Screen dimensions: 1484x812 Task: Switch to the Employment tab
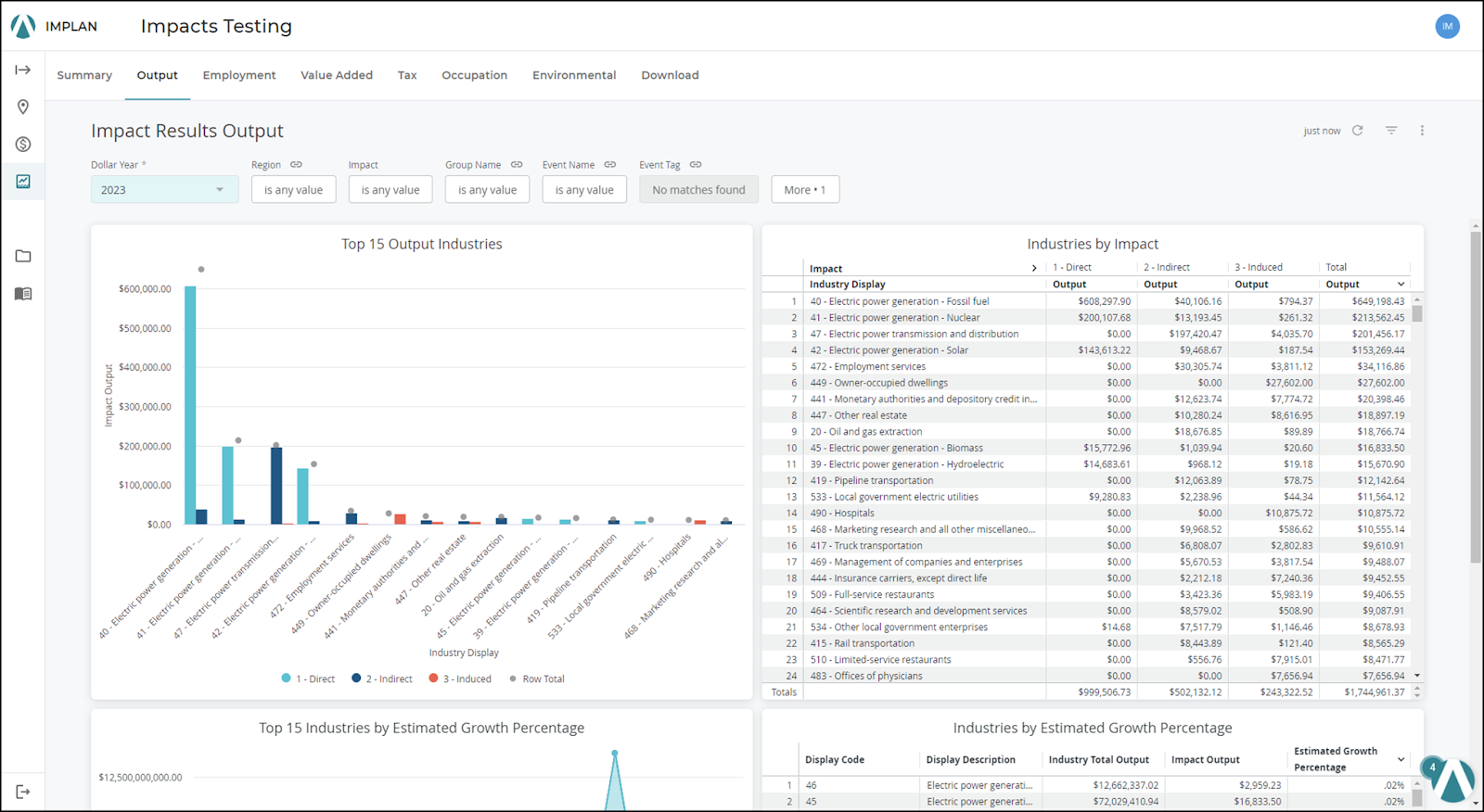click(239, 75)
